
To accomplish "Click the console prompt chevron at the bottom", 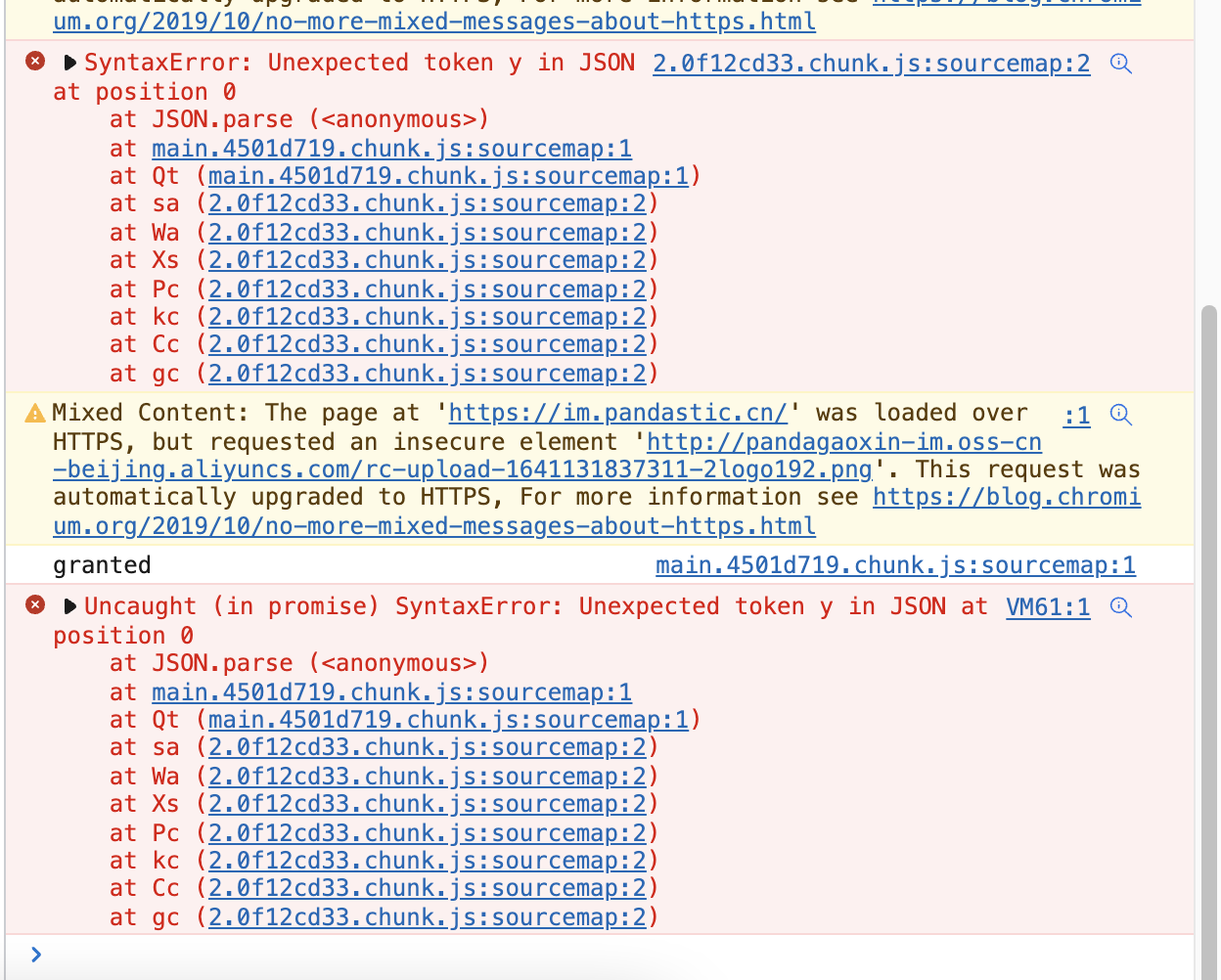I will click(x=36, y=954).
